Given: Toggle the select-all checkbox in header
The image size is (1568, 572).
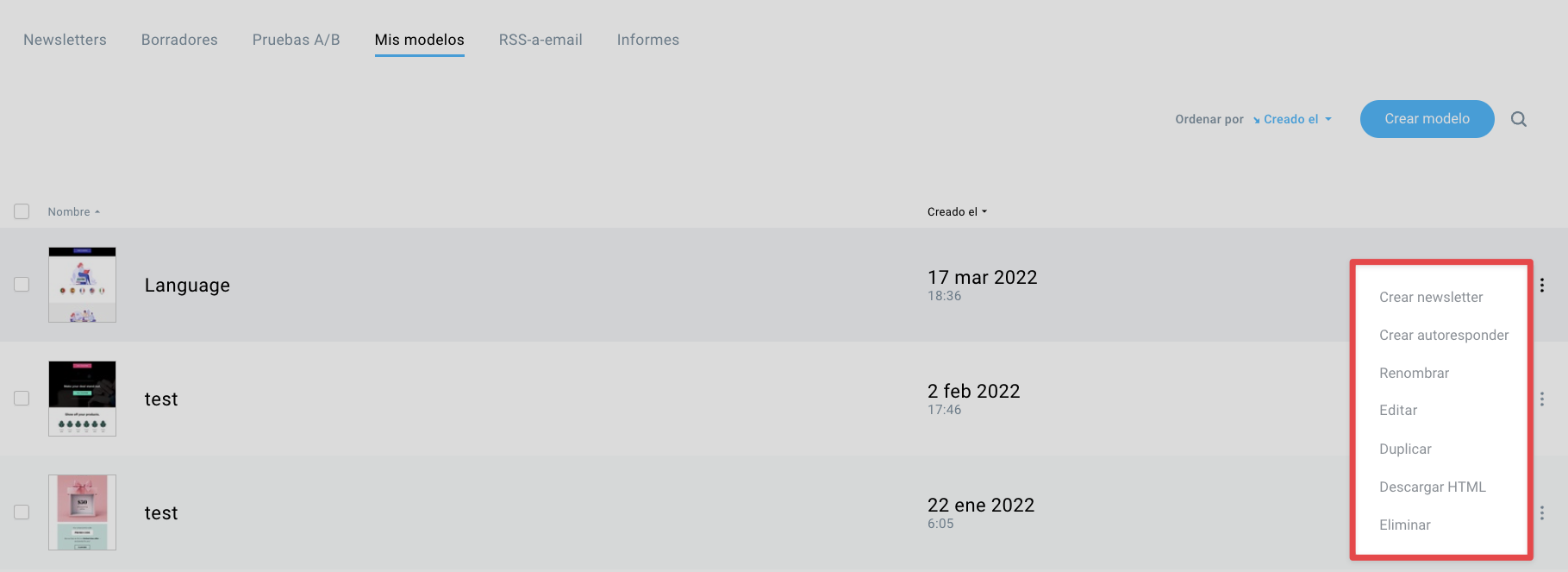Looking at the screenshot, I should pyautogui.click(x=22, y=211).
